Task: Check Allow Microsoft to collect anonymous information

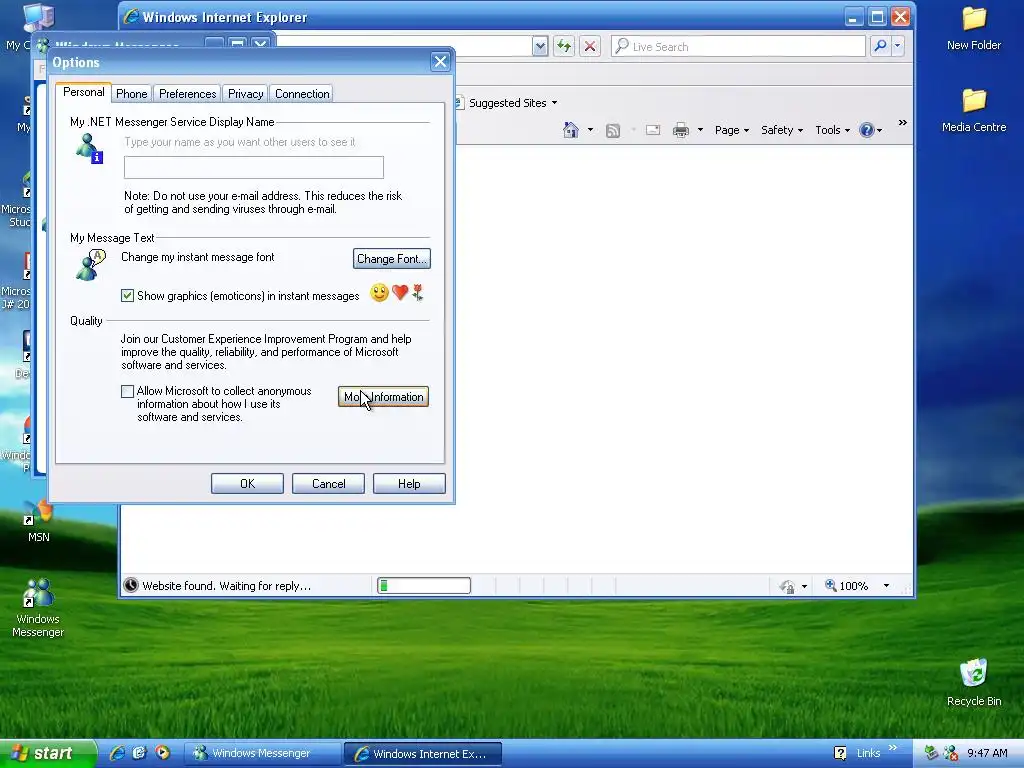Action: pyautogui.click(x=127, y=391)
